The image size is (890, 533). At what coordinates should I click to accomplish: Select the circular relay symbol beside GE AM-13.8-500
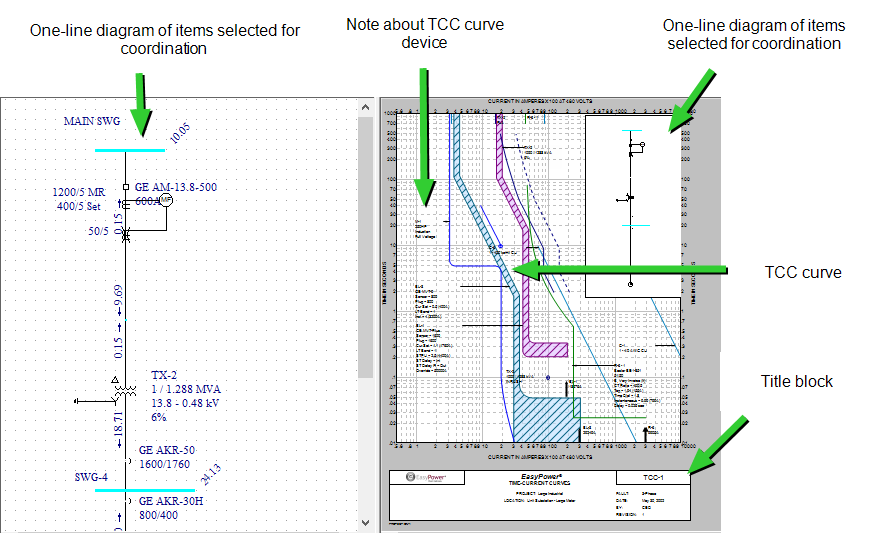[167, 201]
